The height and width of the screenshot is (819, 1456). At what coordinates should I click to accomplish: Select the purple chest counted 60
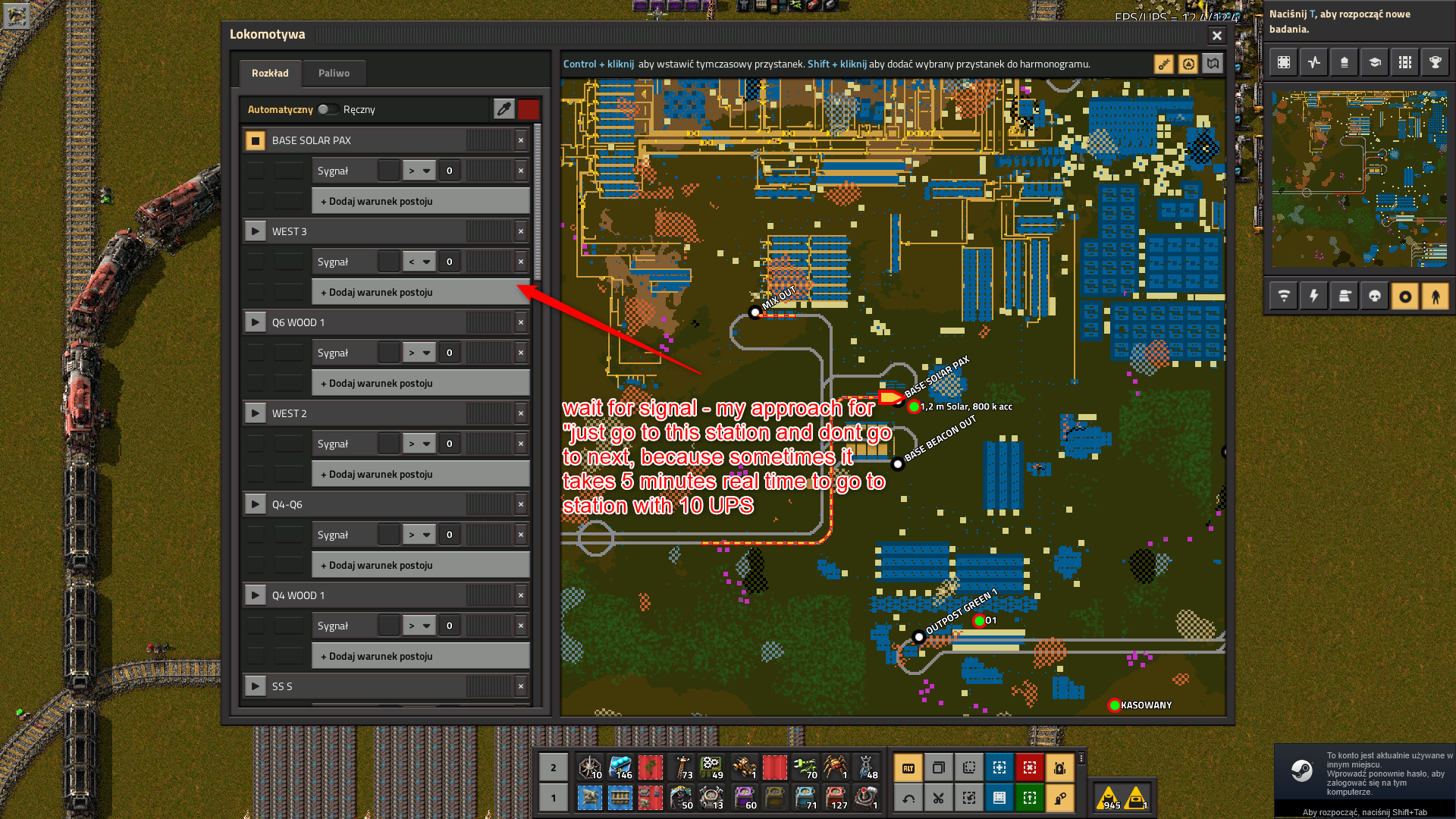745,798
